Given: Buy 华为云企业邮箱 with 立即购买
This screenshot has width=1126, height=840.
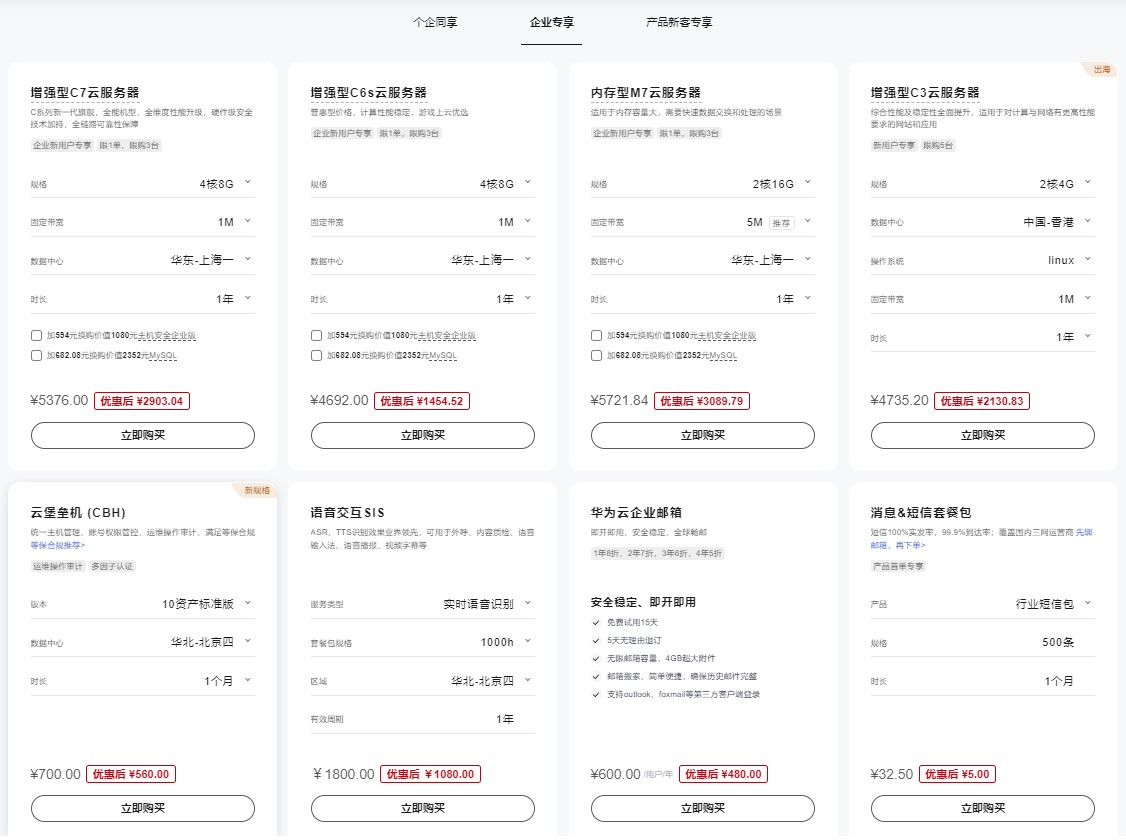Looking at the screenshot, I should pos(703,808).
